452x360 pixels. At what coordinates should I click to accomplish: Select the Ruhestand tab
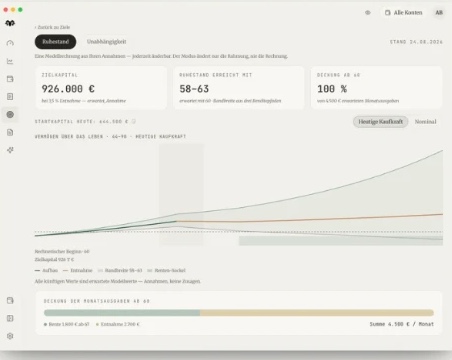[x=55, y=42]
